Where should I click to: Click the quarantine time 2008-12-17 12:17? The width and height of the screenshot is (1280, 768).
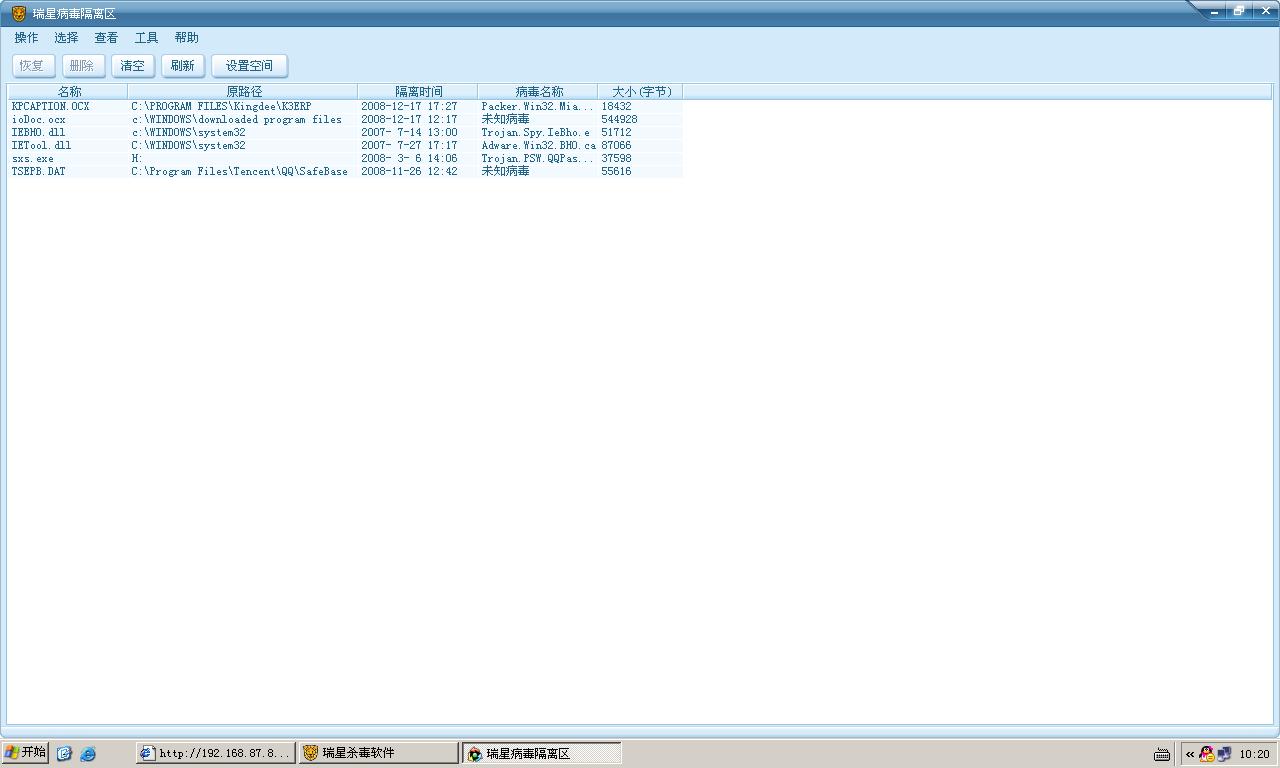(x=409, y=119)
